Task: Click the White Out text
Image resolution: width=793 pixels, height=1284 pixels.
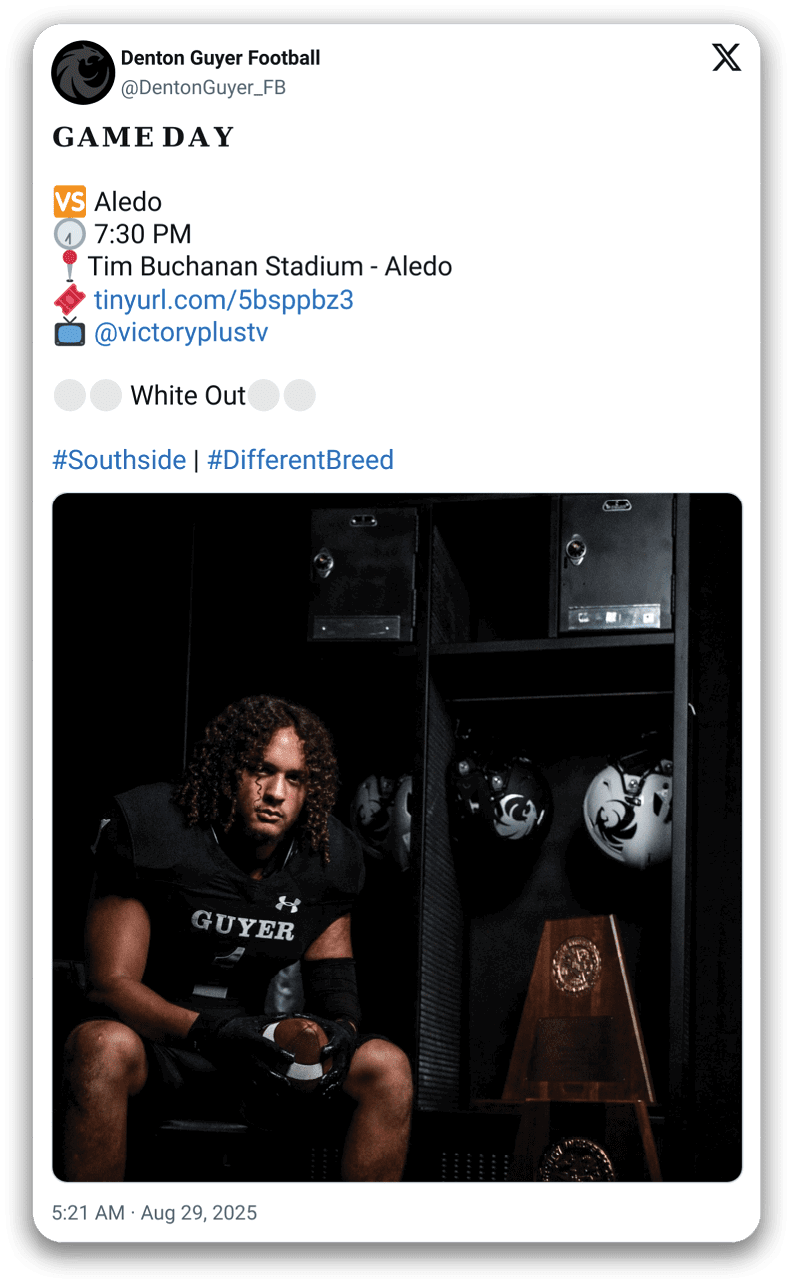Action: coord(188,396)
